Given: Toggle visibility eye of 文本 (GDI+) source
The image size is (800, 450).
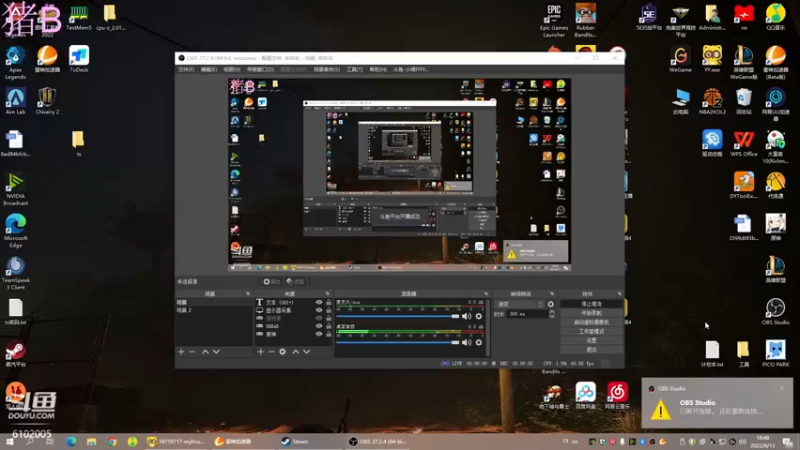Looking at the screenshot, I should click(319, 303).
